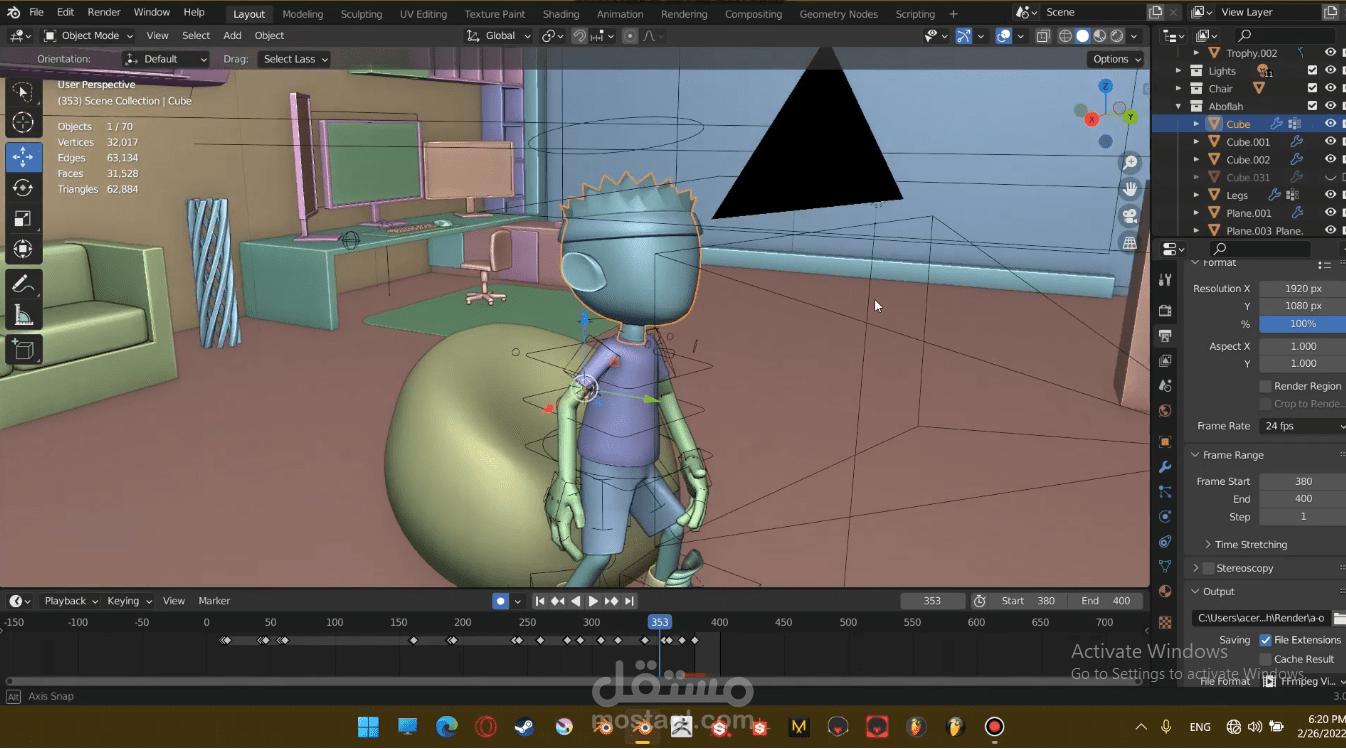This screenshot has height=749, width=1346.
Task: Activate the Rotate tool
Action: coord(23,188)
